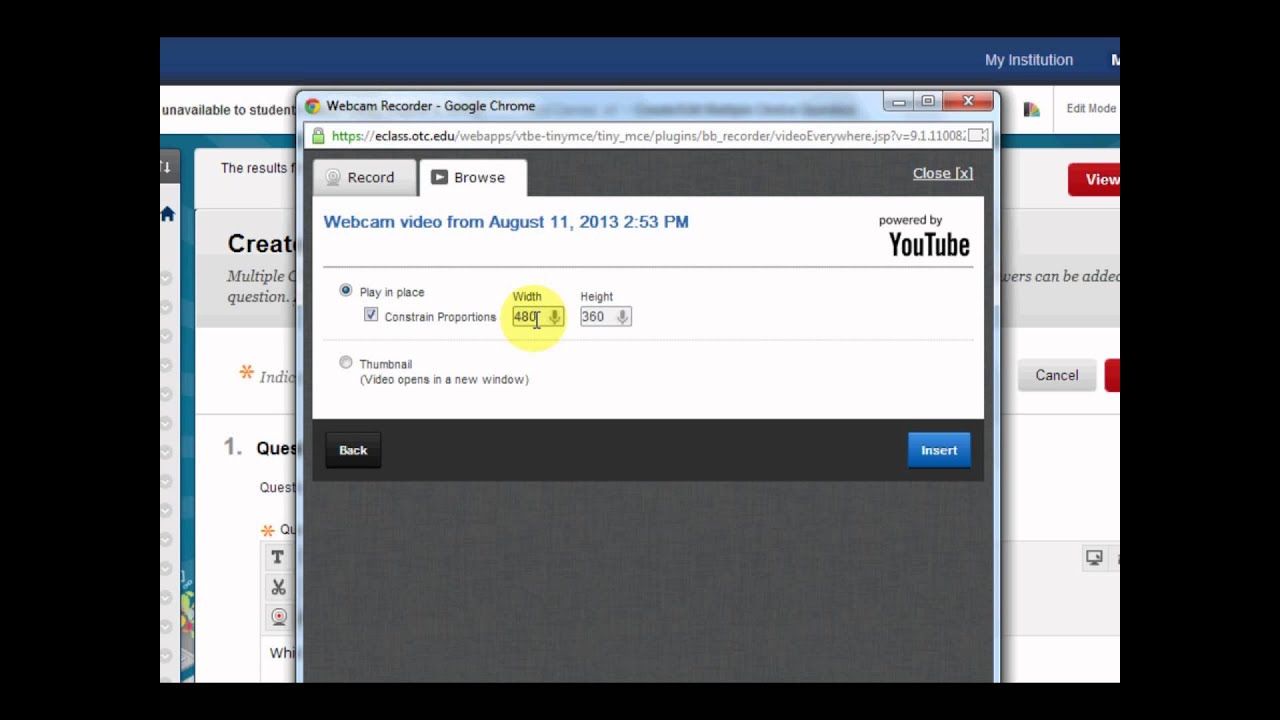Click the monitor preview icon in editor
Image resolution: width=1280 pixels, height=720 pixels.
(x=1094, y=558)
